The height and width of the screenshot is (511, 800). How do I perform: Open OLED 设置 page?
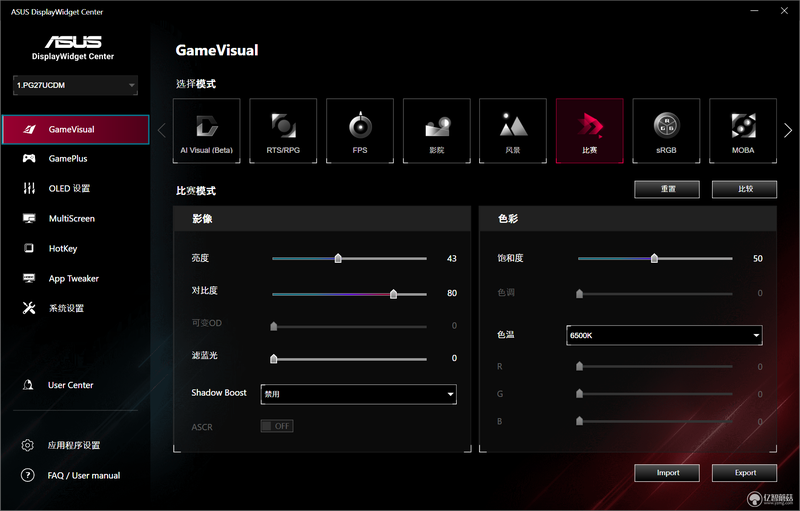click(x=69, y=188)
